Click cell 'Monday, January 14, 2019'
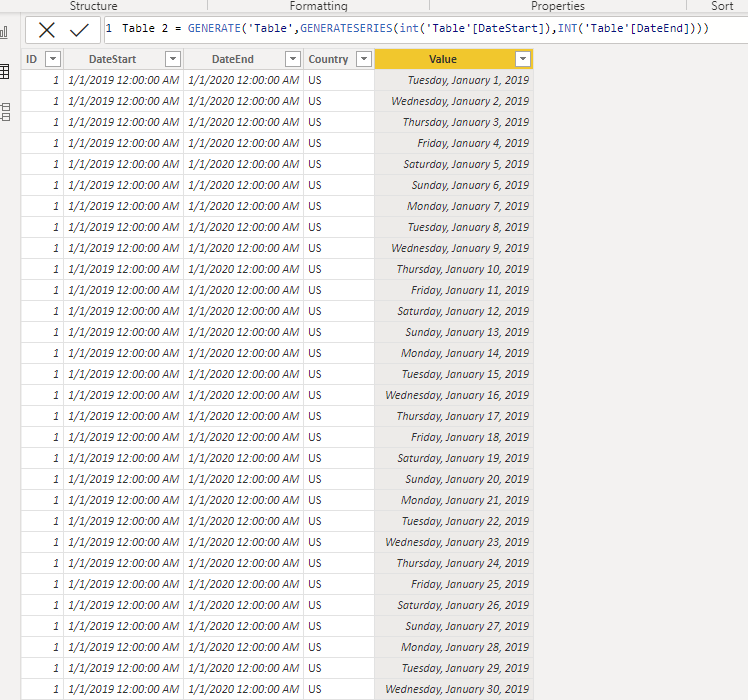 click(x=454, y=353)
